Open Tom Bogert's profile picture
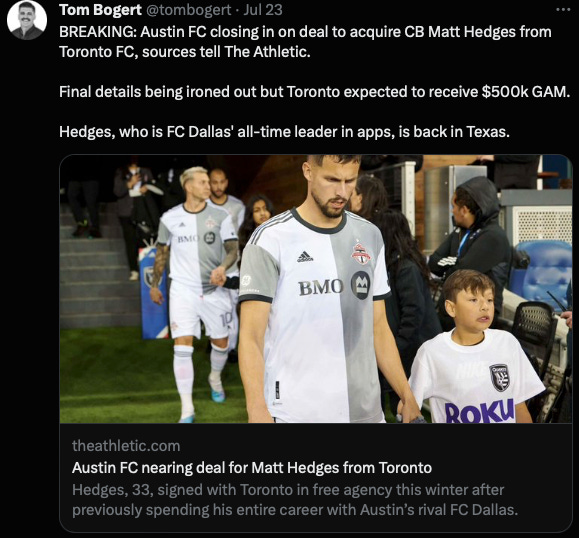This screenshot has width=579, height=538. click(x=27, y=20)
